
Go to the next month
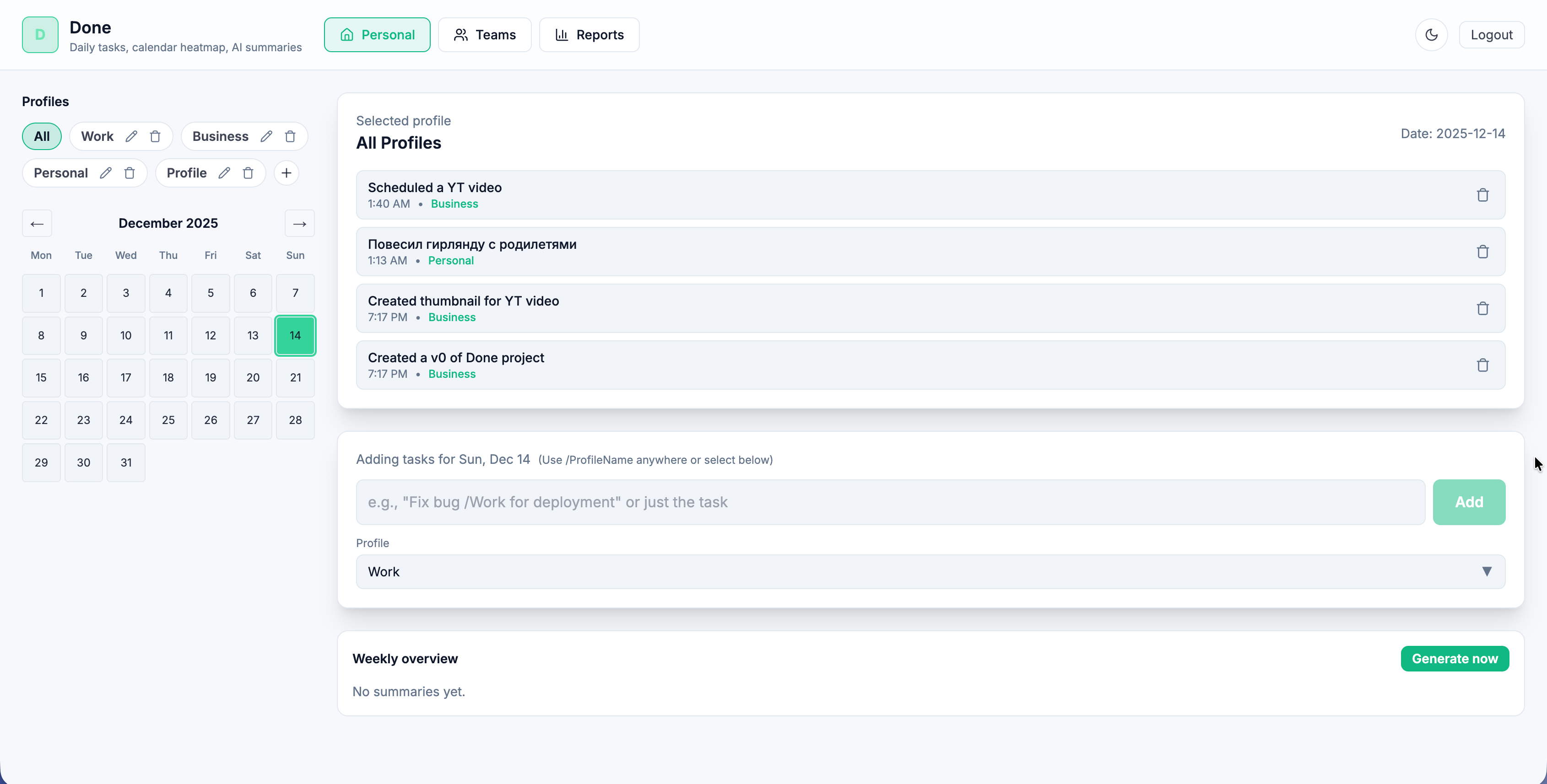(x=299, y=223)
